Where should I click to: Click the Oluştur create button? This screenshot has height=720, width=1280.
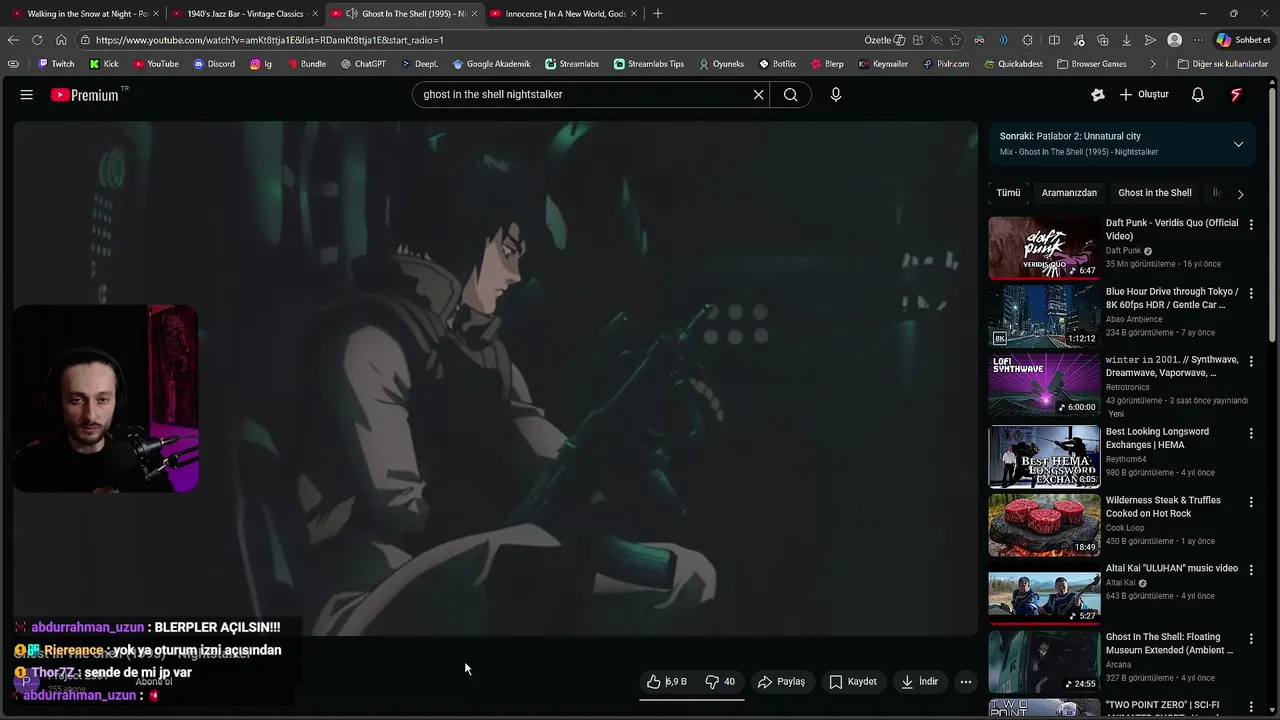pyautogui.click(x=1144, y=94)
